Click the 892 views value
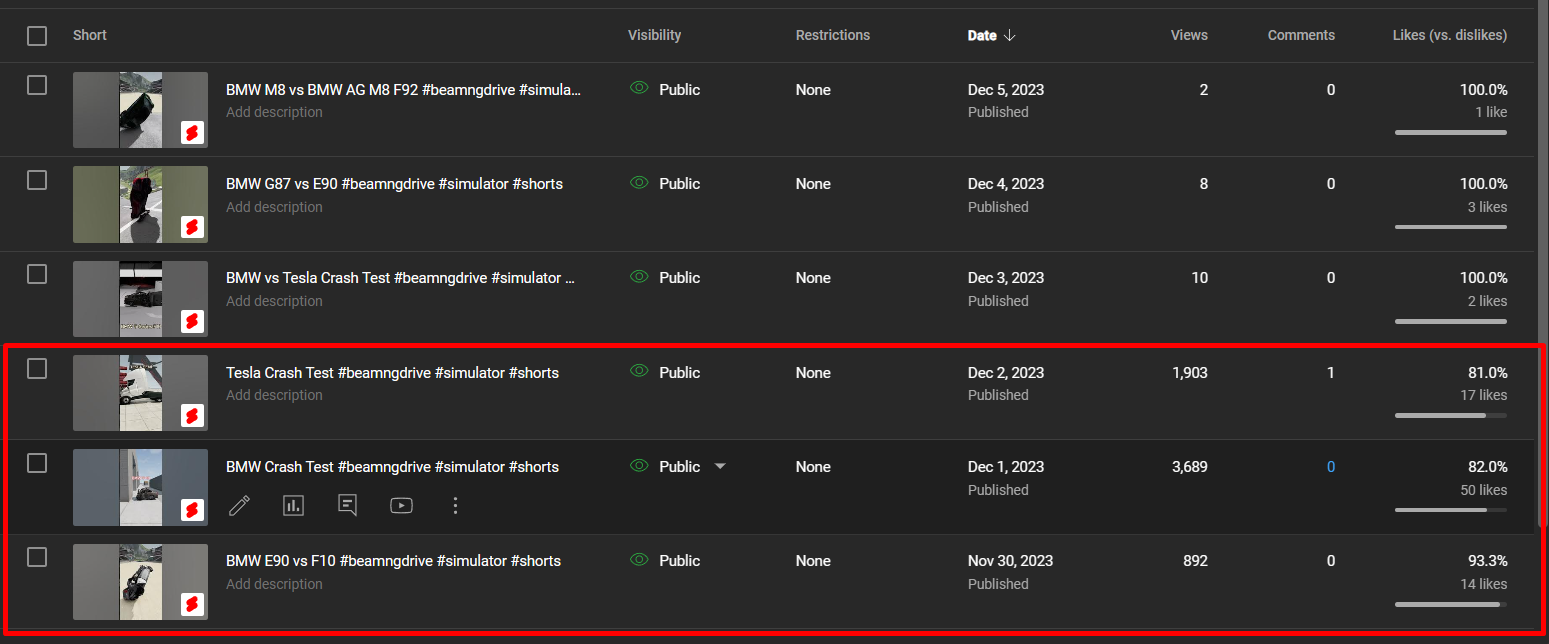Viewport: 1549px width, 644px height. [1195, 561]
